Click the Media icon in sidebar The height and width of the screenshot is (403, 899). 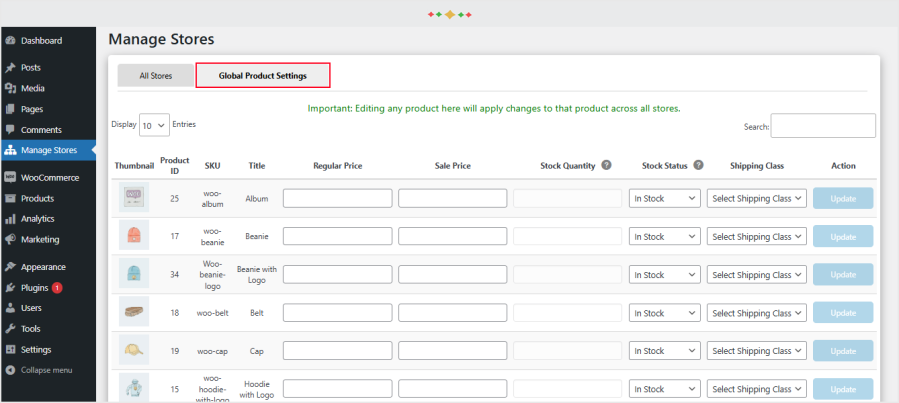pos(10,88)
